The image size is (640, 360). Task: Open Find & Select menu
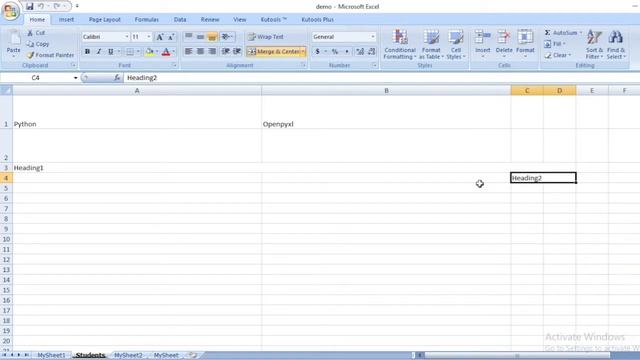pos(616,44)
